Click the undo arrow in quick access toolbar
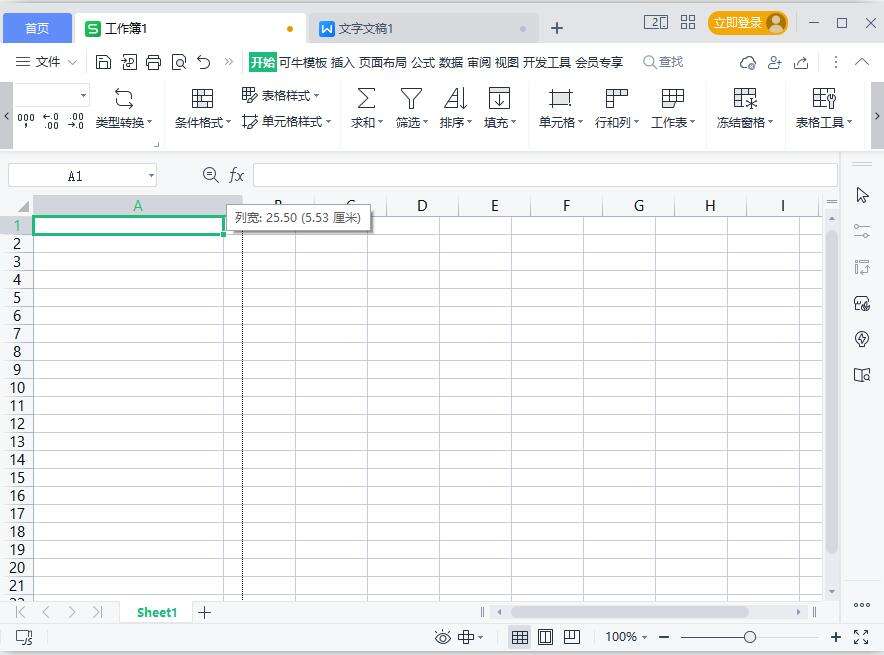This screenshot has width=884, height=655. click(x=204, y=62)
